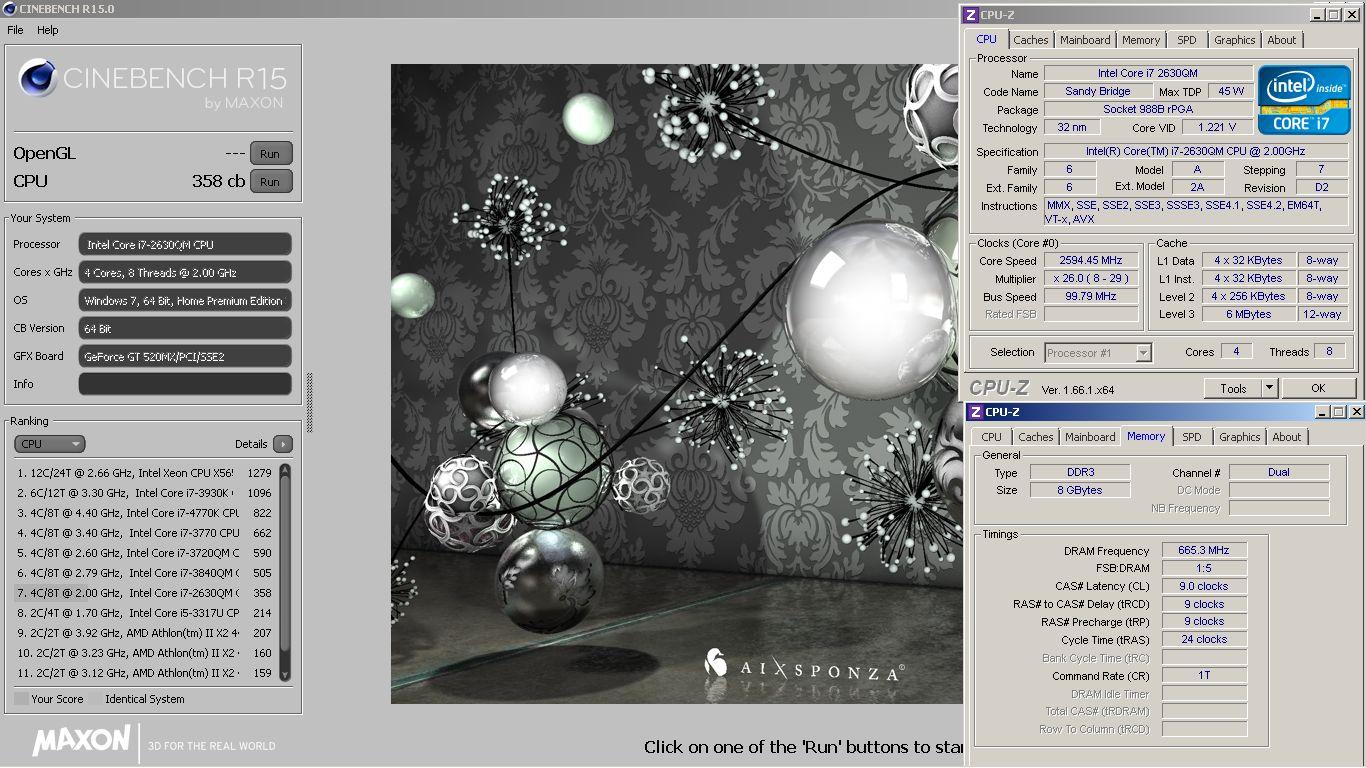
Task: Click the CPU name field Intel Core i7 2630QM
Action: [x=1148, y=73]
